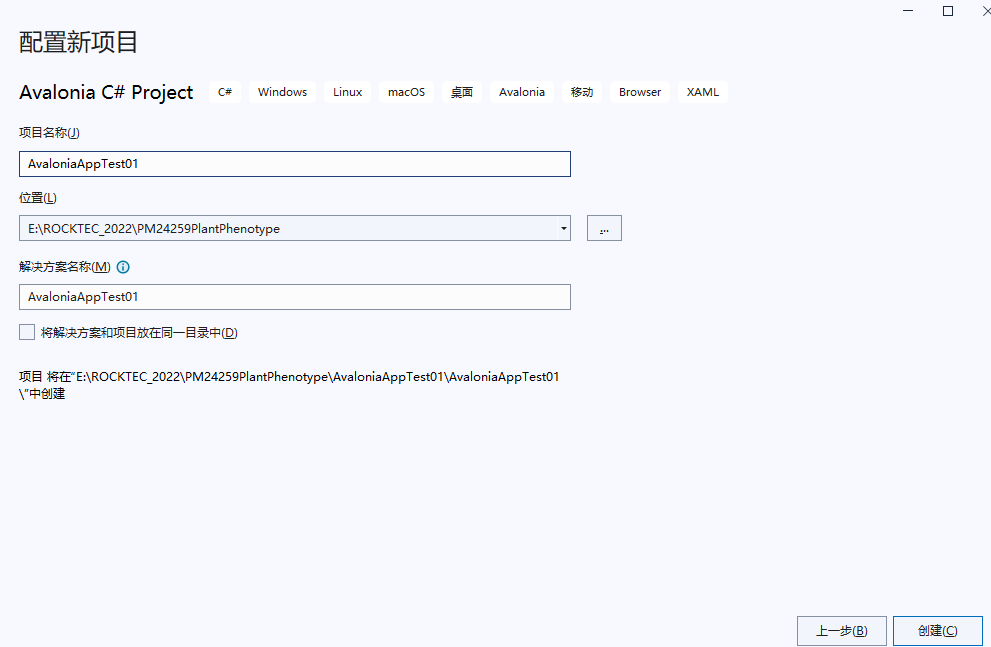Go back with 上一步(B) button
The height and width of the screenshot is (647, 991).
842,631
